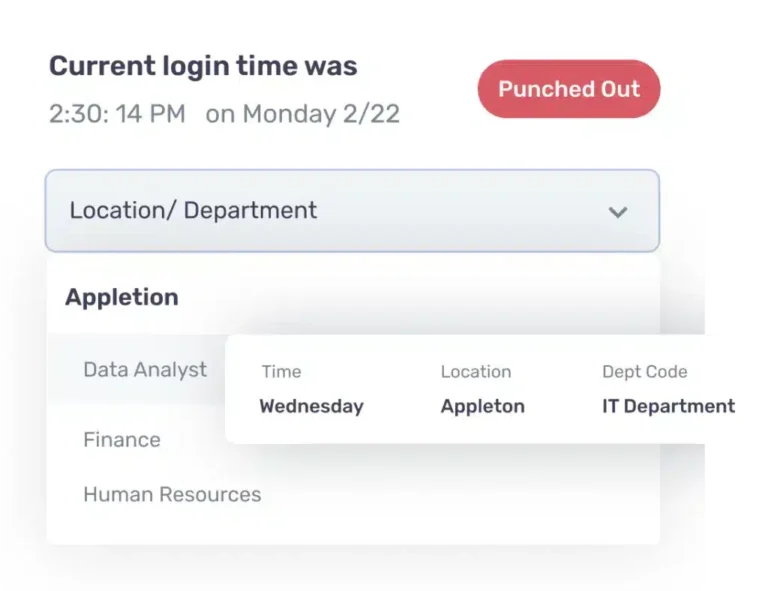This screenshot has height=591, width=768.
Task: Open the Location/ Department combo box label
Action: click(x=193, y=211)
